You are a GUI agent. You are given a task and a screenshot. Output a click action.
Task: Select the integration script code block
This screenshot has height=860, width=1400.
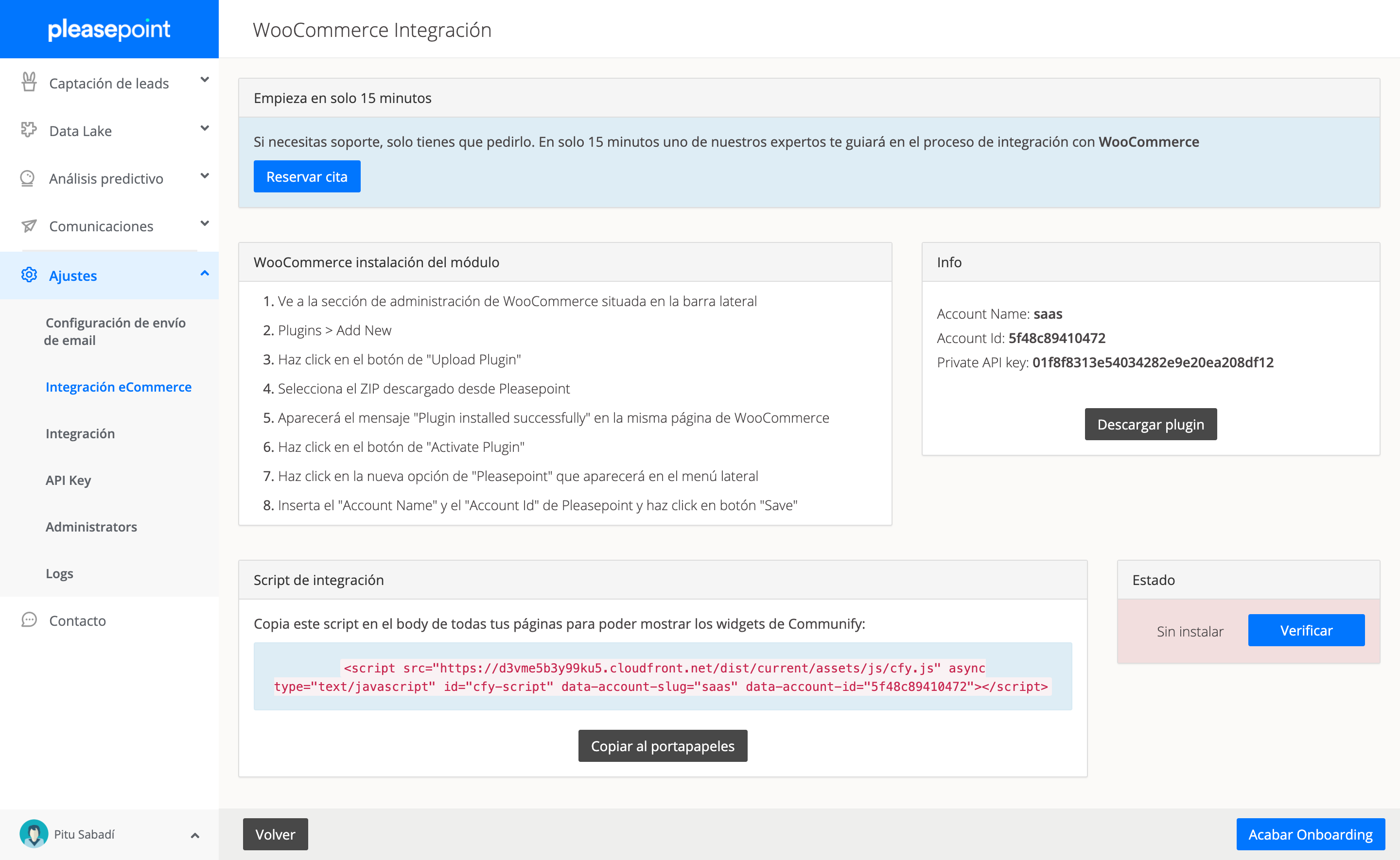click(x=662, y=677)
